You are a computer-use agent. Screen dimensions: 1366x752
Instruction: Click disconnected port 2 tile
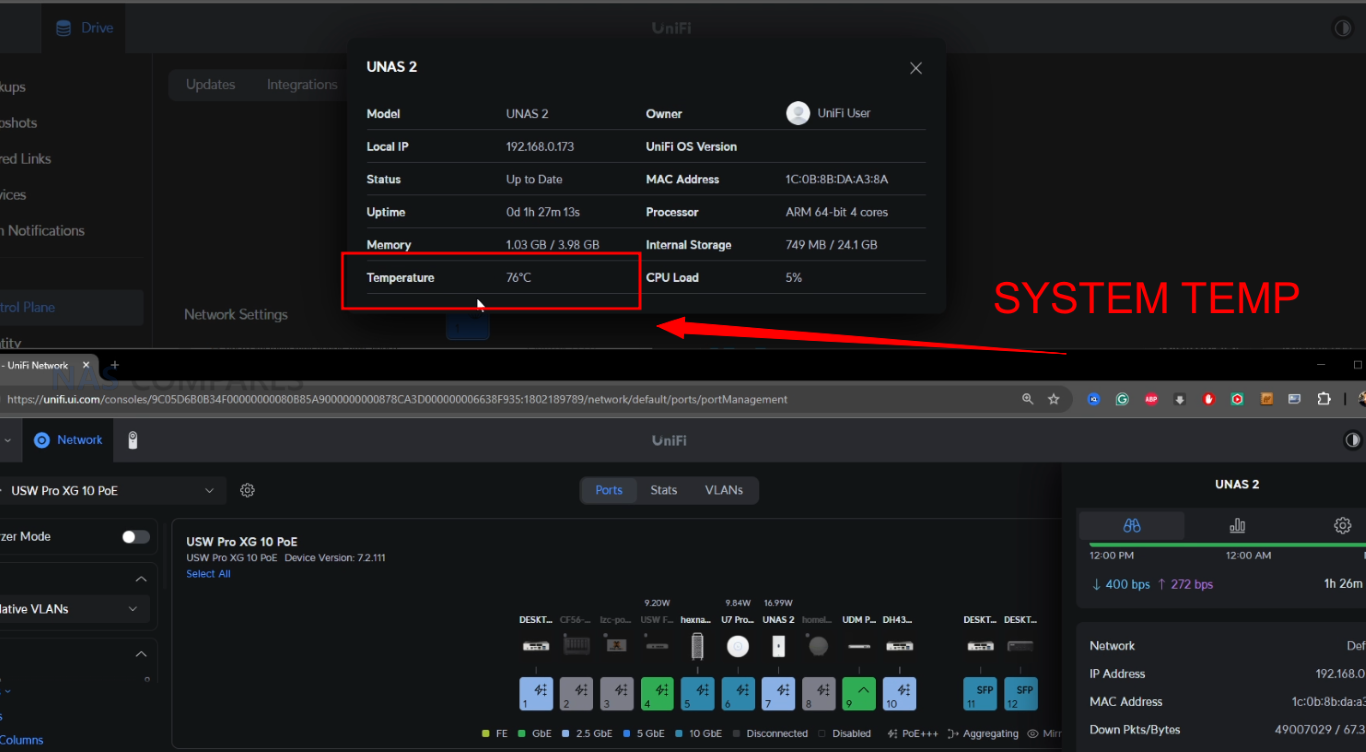tap(577, 694)
